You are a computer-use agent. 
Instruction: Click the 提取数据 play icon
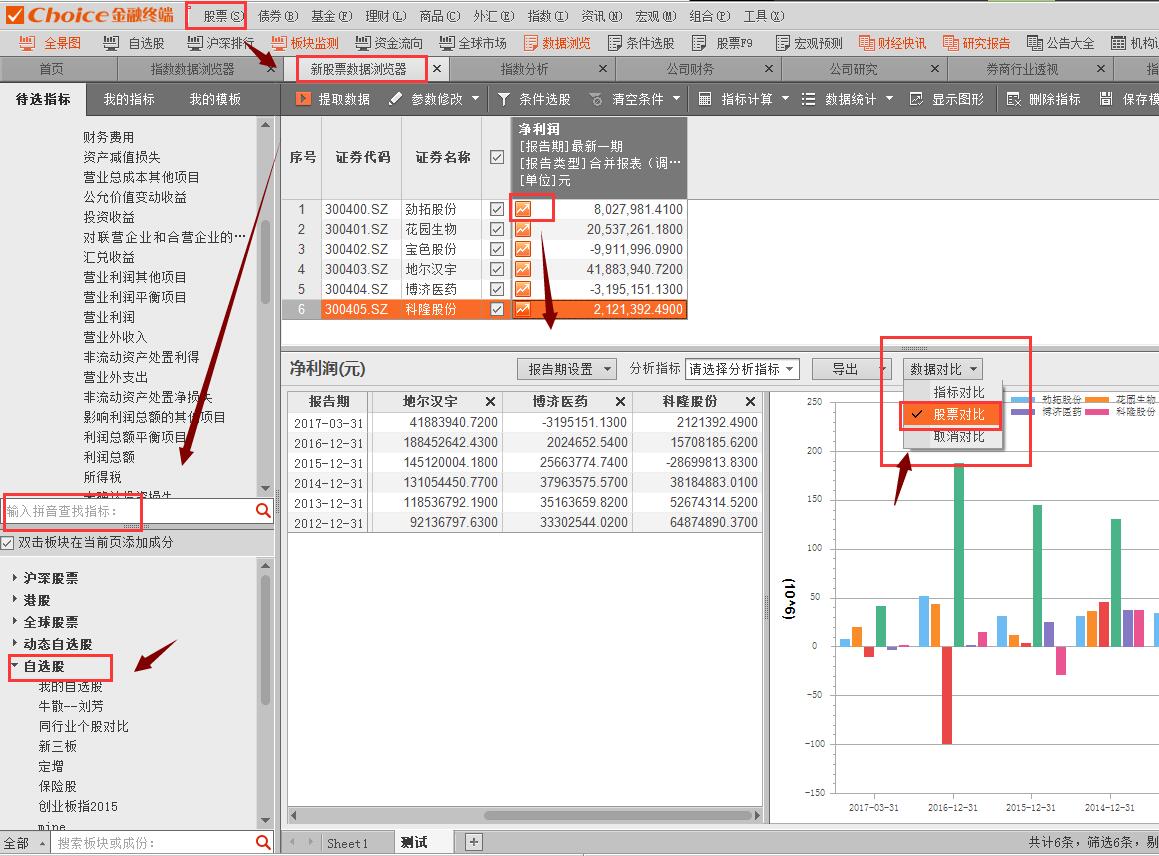tap(303, 99)
